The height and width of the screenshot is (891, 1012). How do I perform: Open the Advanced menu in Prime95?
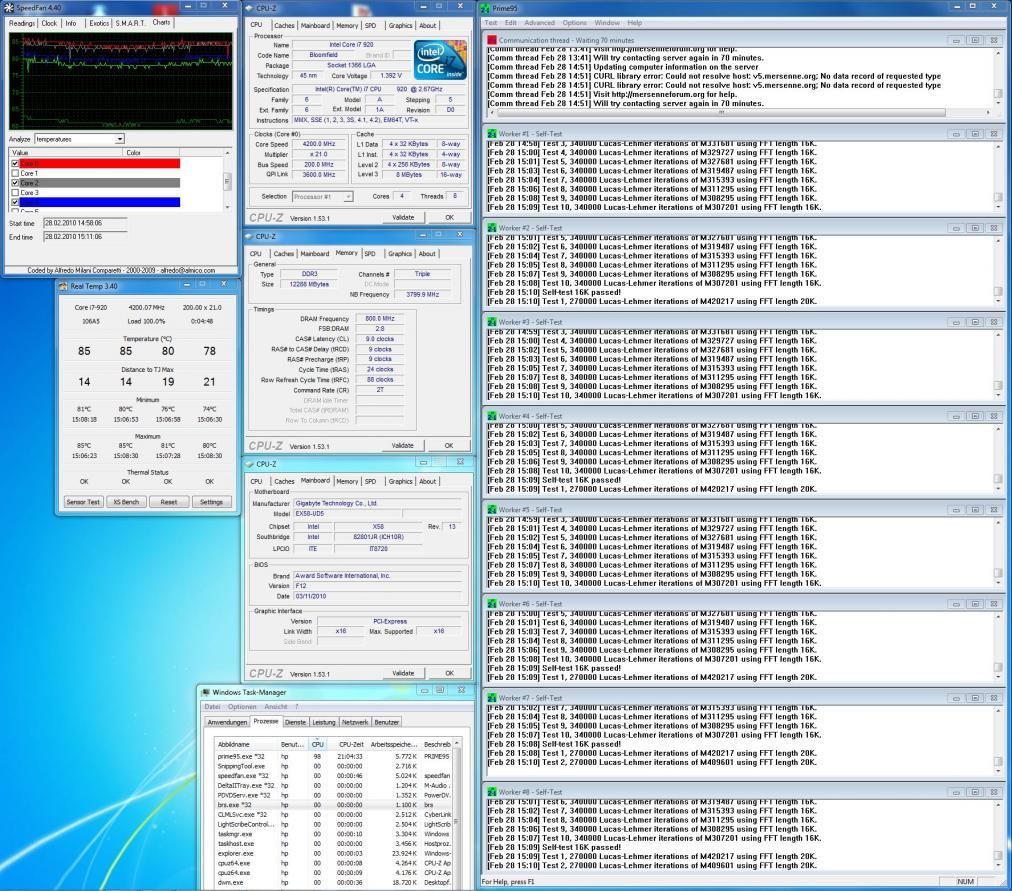pyautogui.click(x=539, y=23)
